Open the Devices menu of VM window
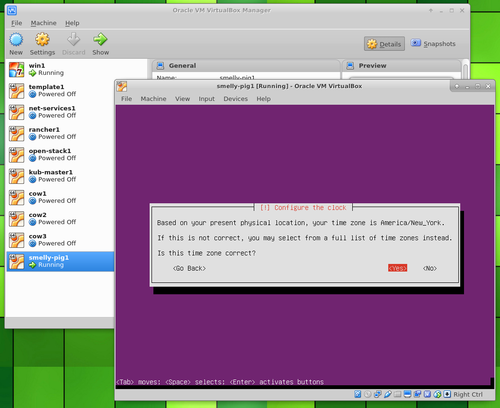 pos(236,99)
